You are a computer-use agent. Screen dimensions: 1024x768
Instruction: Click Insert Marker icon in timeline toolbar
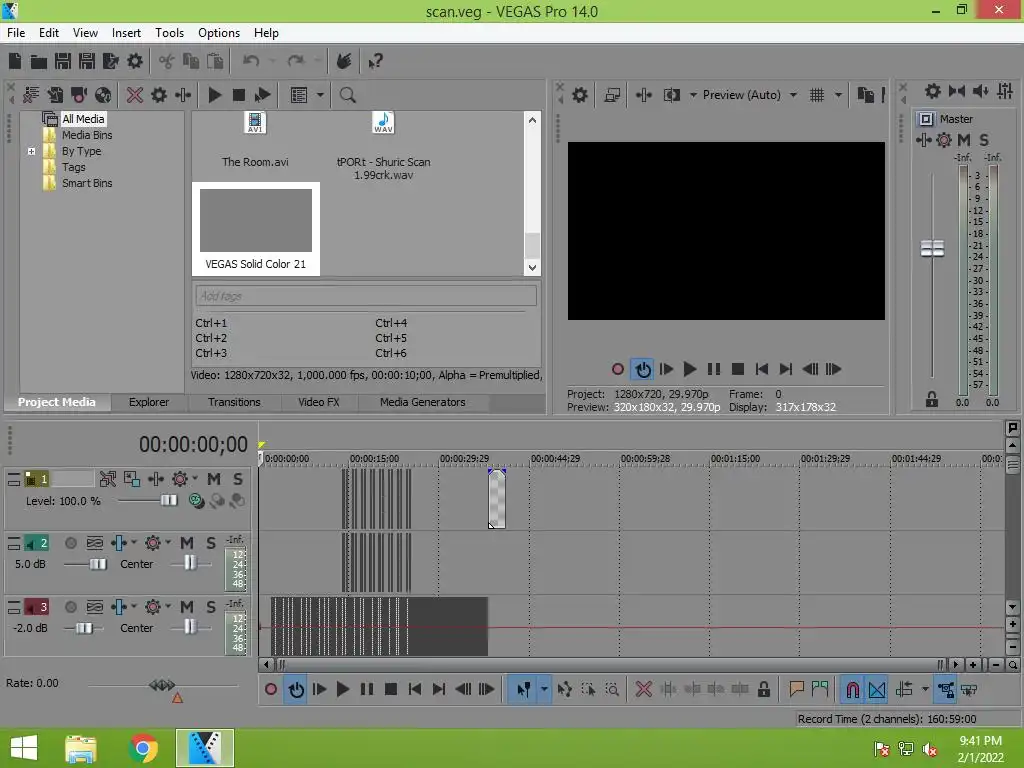pyautogui.click(x=796, y=690)
